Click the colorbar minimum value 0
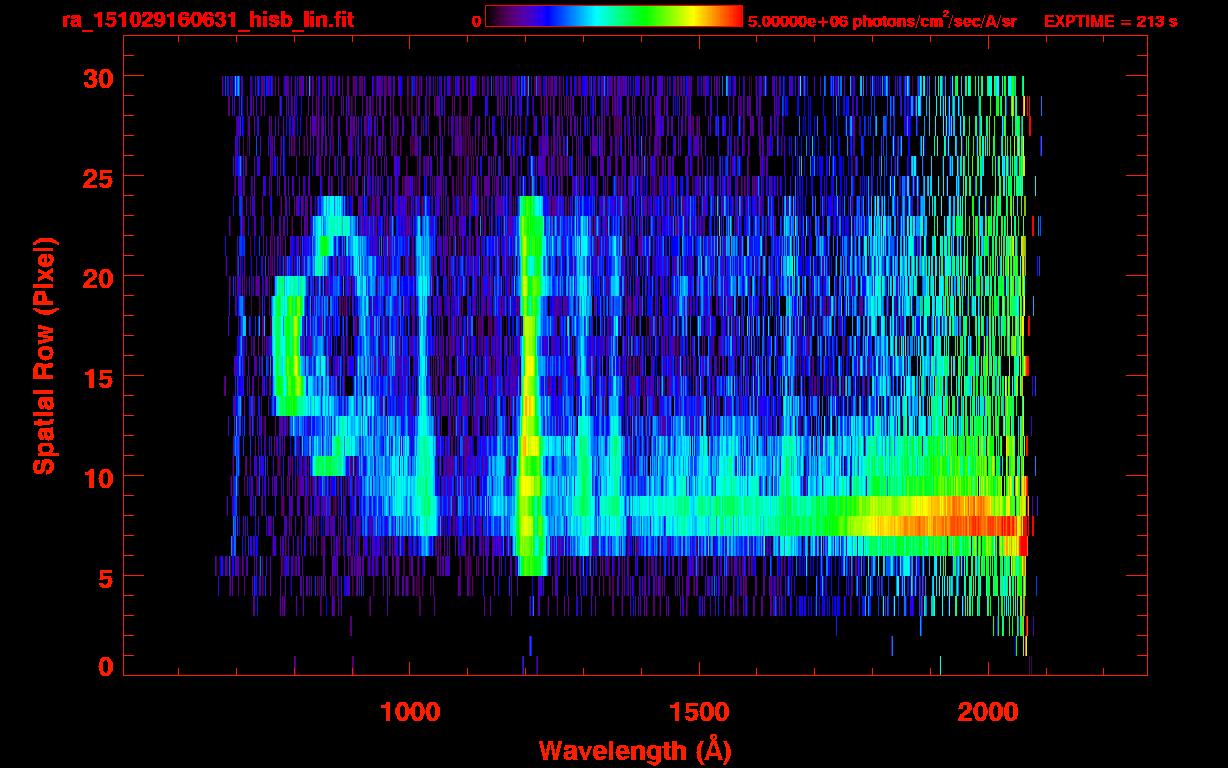This screenshot has width=1228, height=768. click(476, 21)
